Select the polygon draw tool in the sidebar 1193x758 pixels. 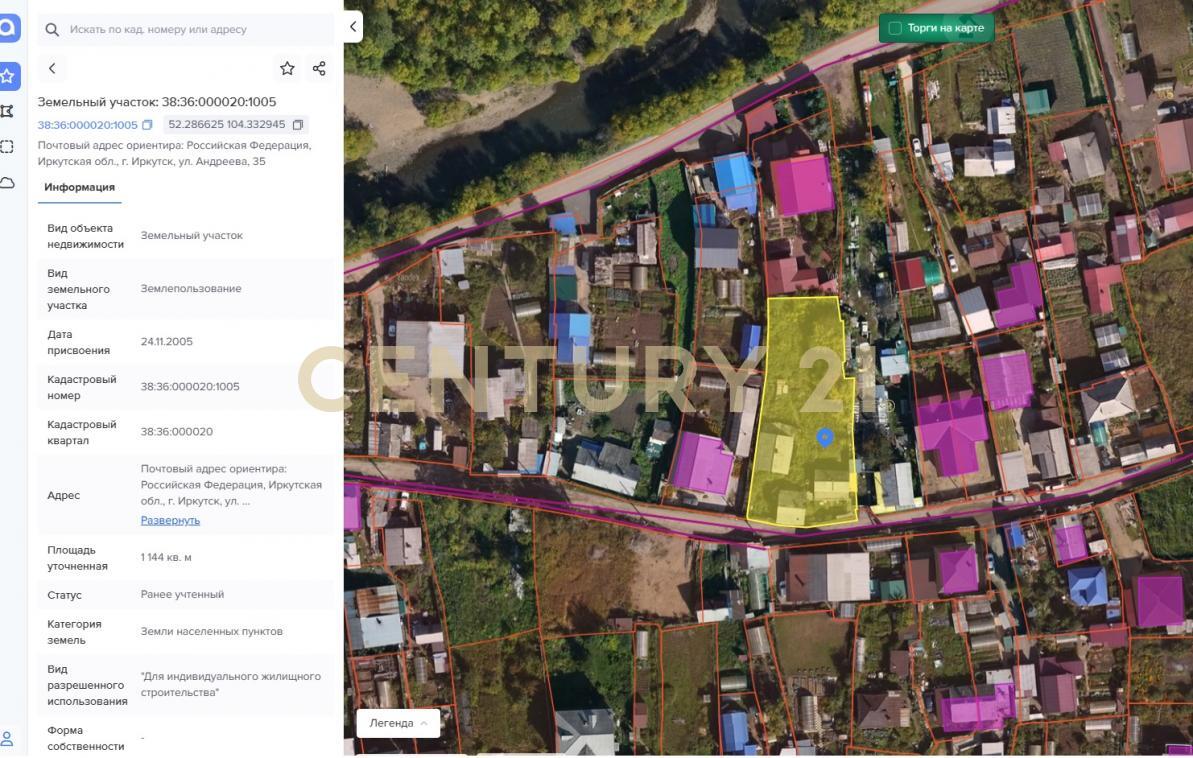(x=8, y=111)
